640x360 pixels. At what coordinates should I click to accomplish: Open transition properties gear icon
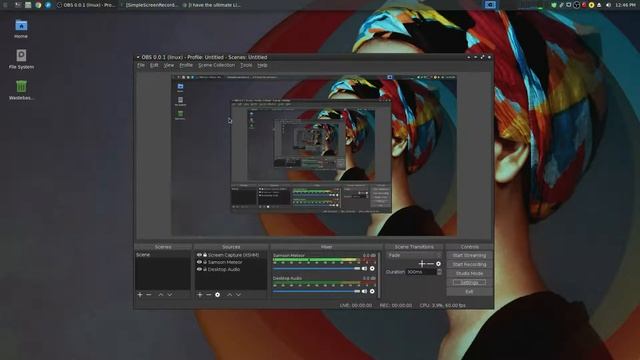438,264
